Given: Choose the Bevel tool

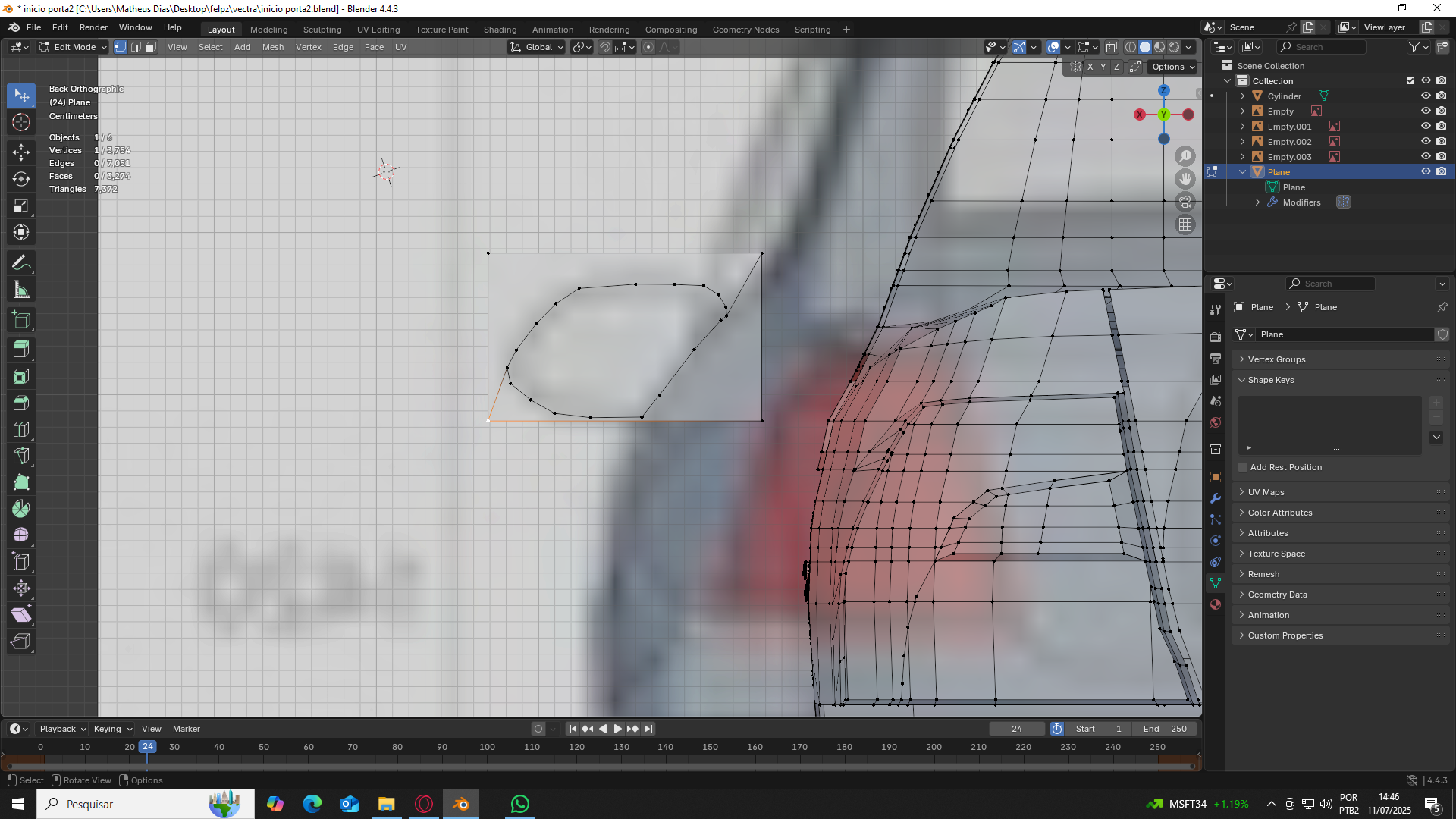Looking at the screenshot, I should point(21,403).
